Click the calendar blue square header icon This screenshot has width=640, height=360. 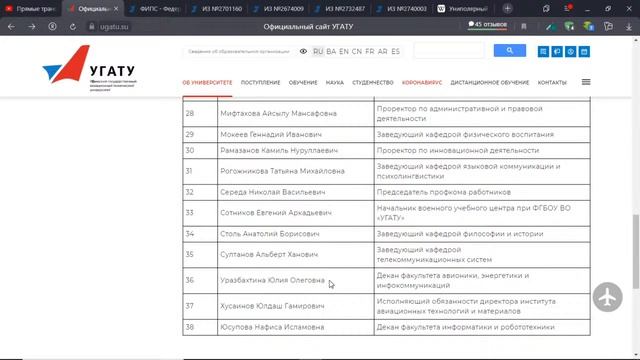[x=584, y=51]
